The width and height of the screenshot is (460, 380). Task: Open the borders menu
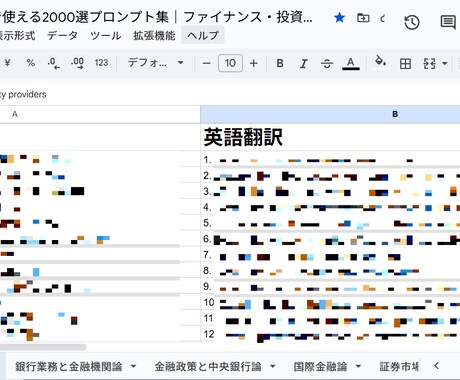pos(405,63)
